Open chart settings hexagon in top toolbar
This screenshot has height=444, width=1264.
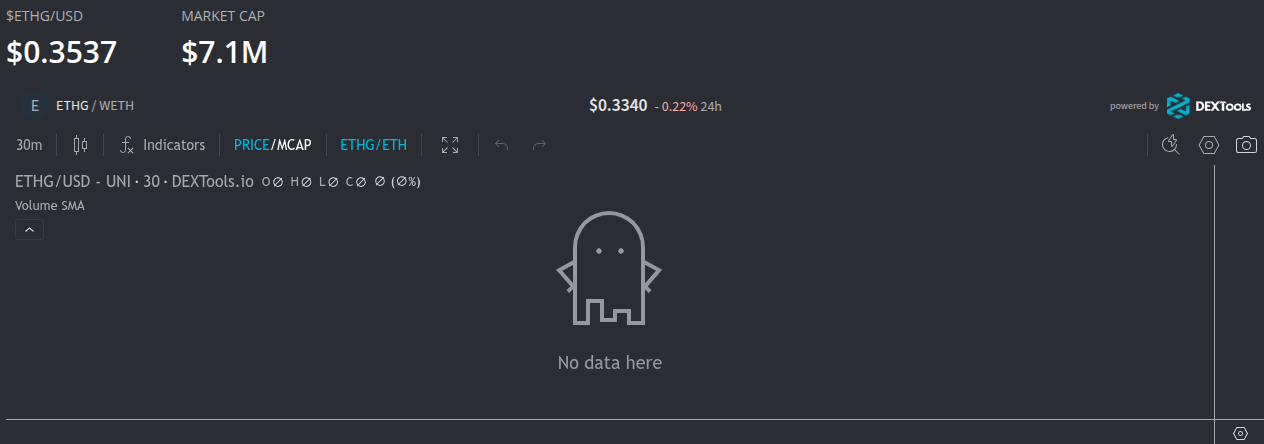[1209, 145]
